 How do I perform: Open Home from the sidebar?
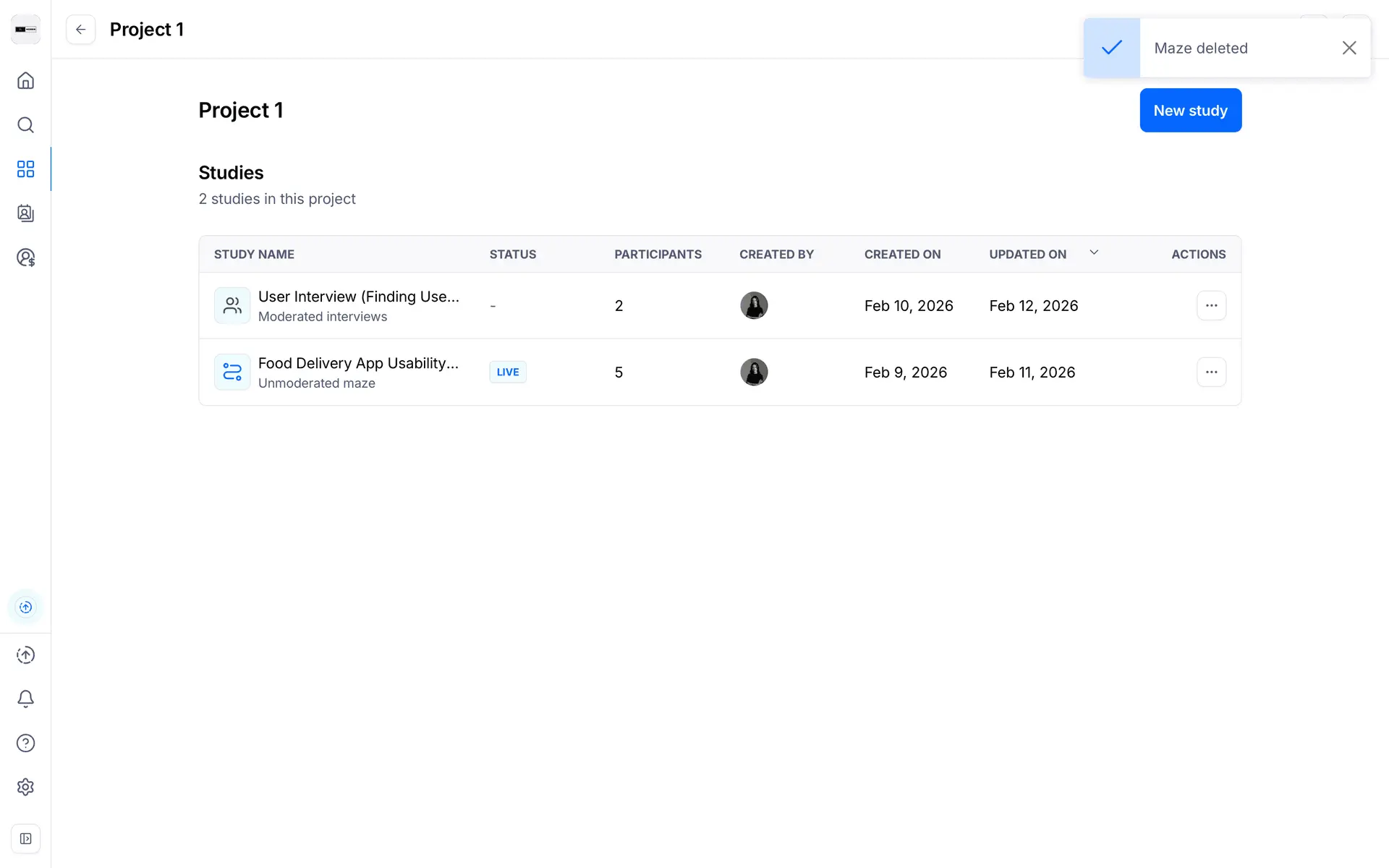[25, 80]
